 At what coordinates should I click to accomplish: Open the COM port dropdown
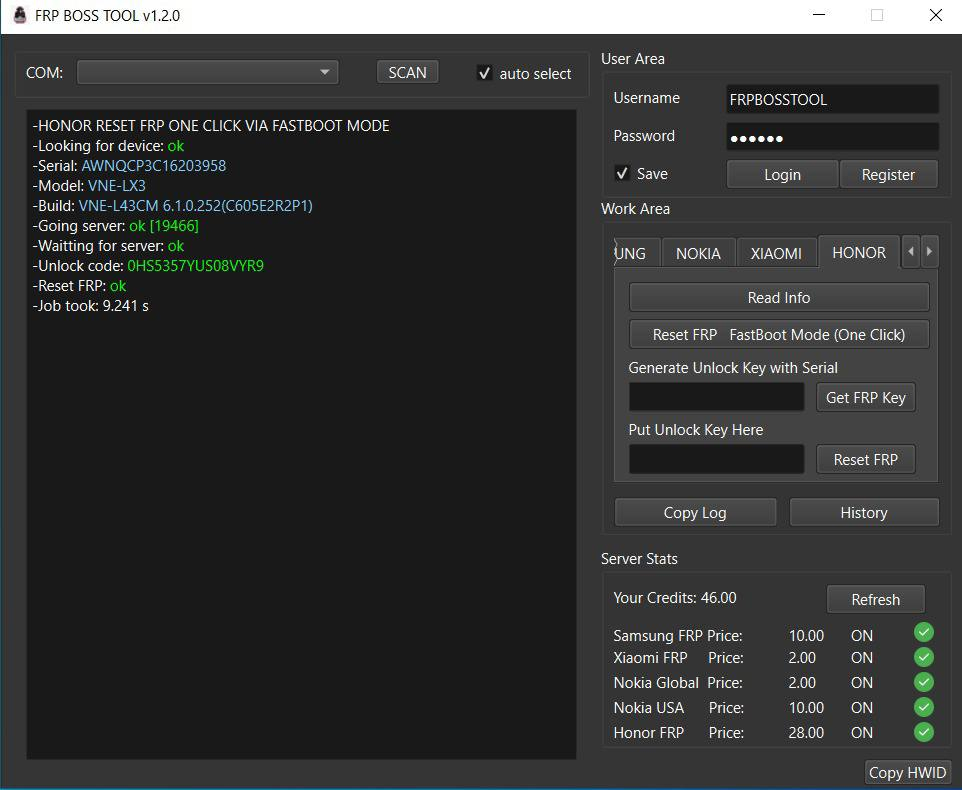pos(208,72)
